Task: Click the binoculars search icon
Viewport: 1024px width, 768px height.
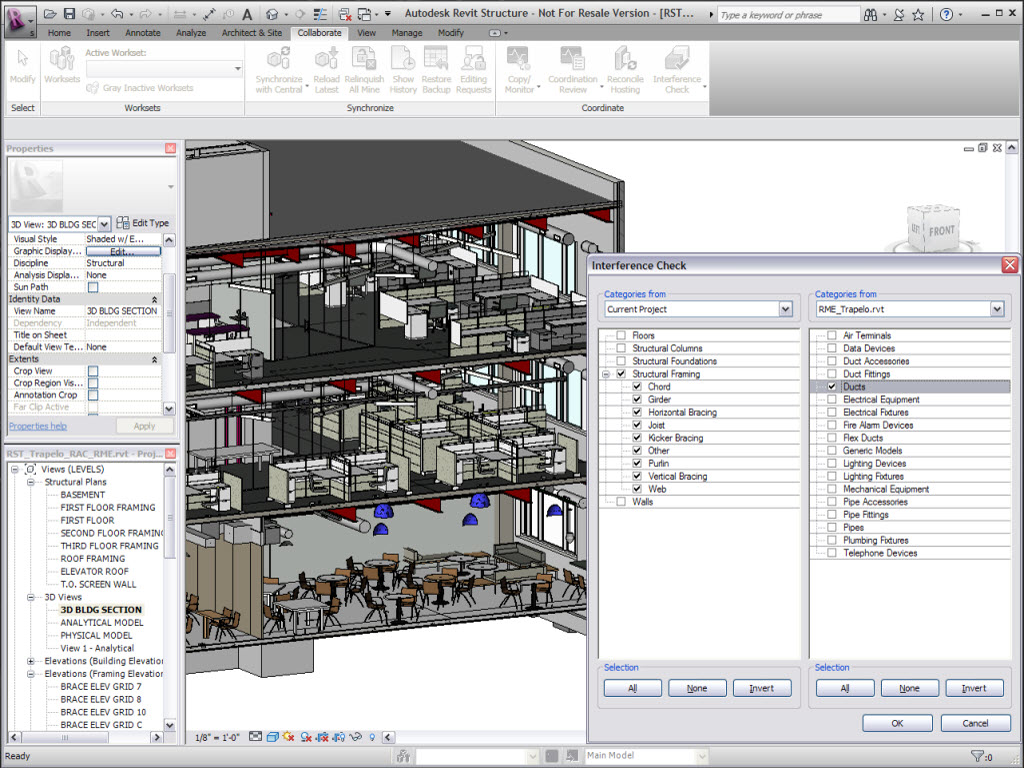Action: pos(871,14)
